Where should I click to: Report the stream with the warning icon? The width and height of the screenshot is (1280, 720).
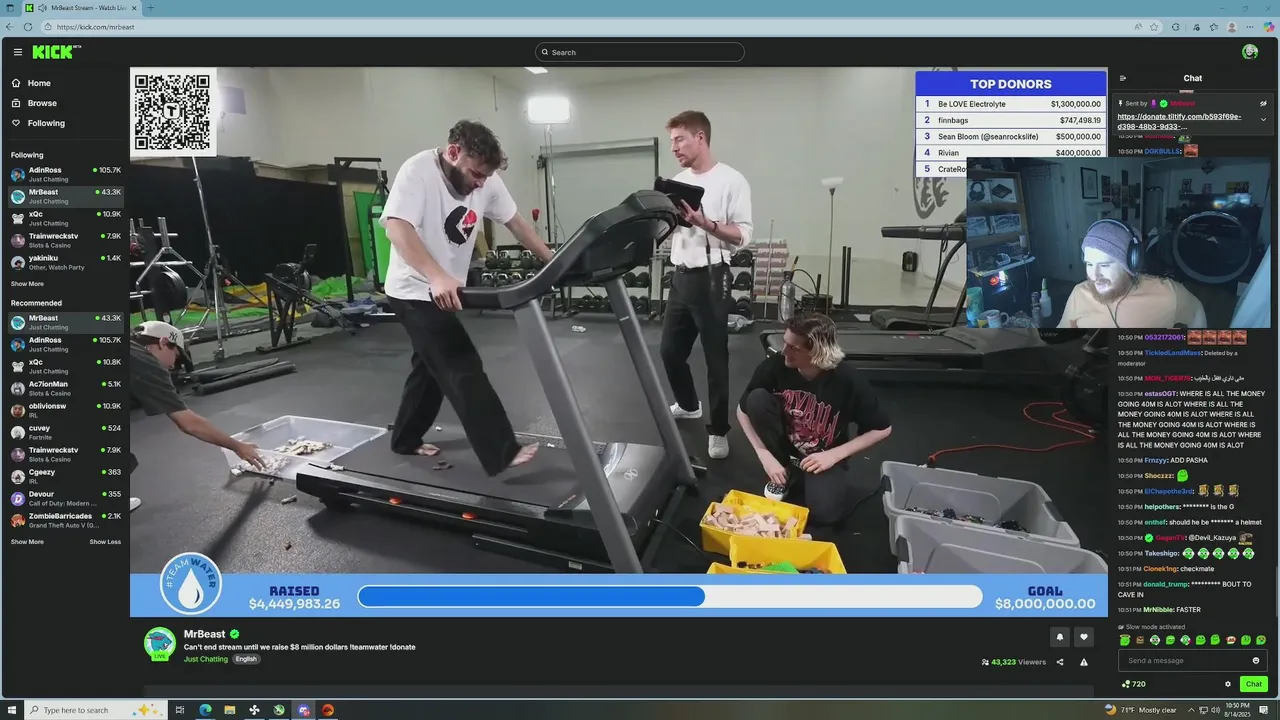tap(1084, 662)
